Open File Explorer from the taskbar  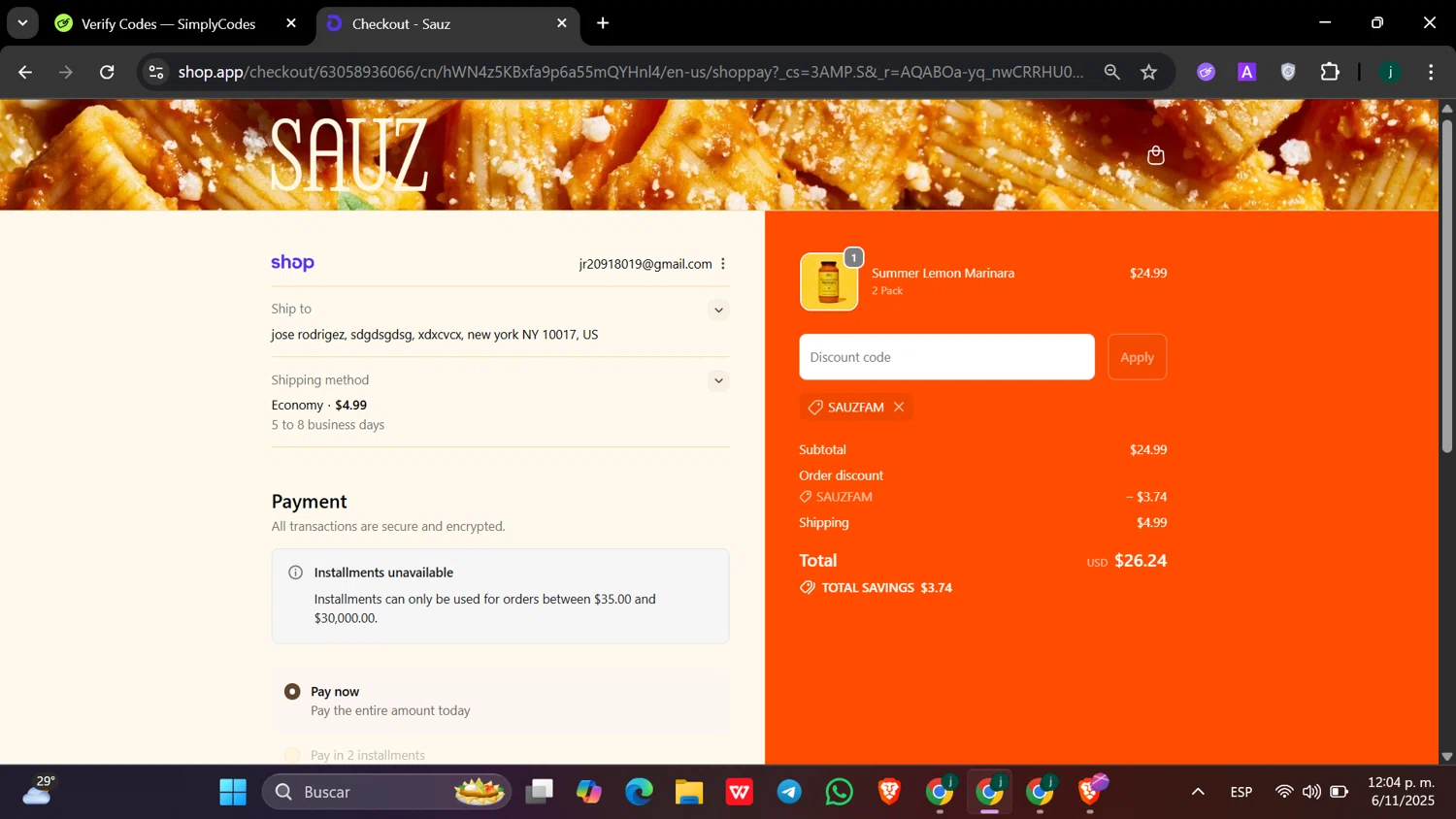[x=689, y=793]
